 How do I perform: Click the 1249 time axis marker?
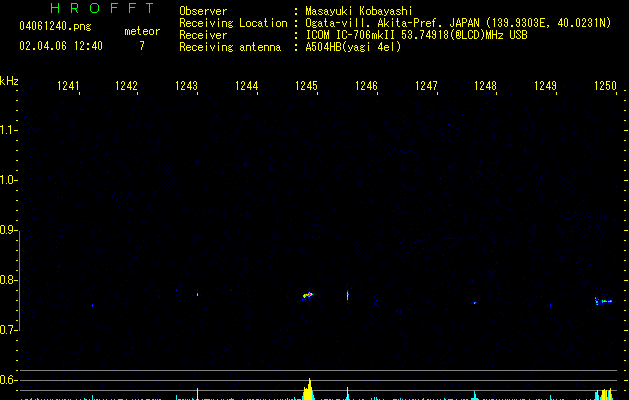point(546,86)
